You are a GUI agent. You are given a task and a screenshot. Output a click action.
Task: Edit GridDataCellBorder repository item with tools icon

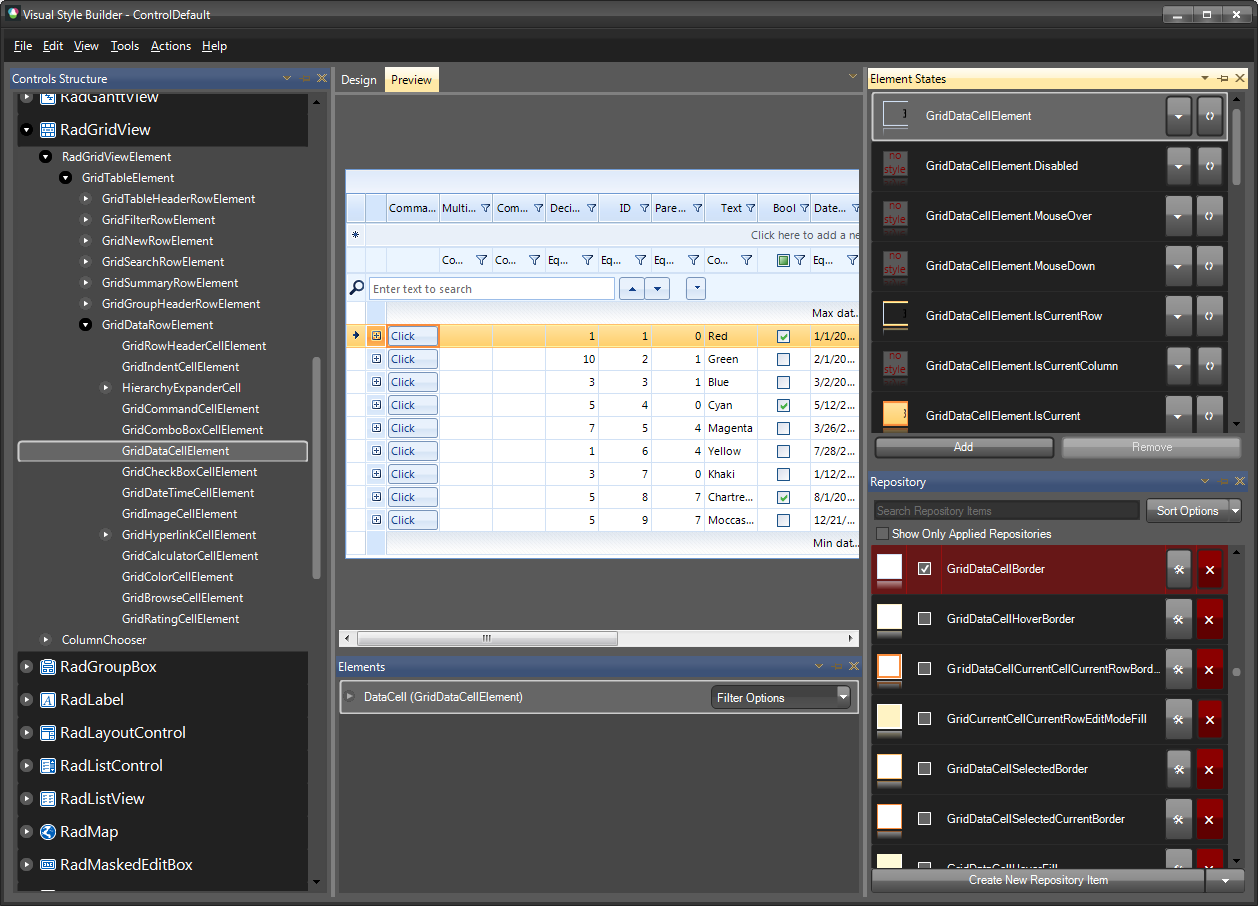[1179, 569]
